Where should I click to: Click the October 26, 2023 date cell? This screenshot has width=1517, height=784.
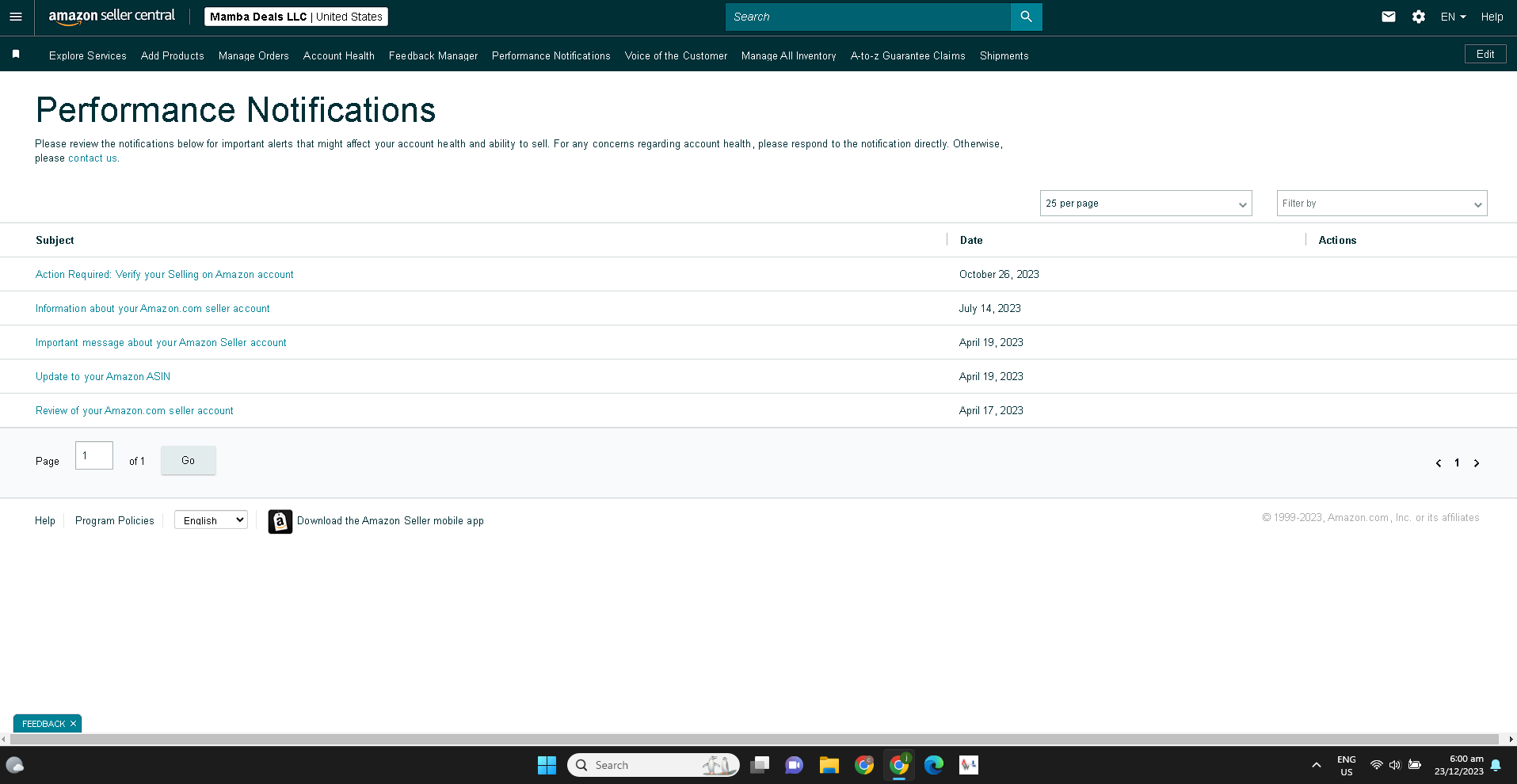tap(999, 274)
